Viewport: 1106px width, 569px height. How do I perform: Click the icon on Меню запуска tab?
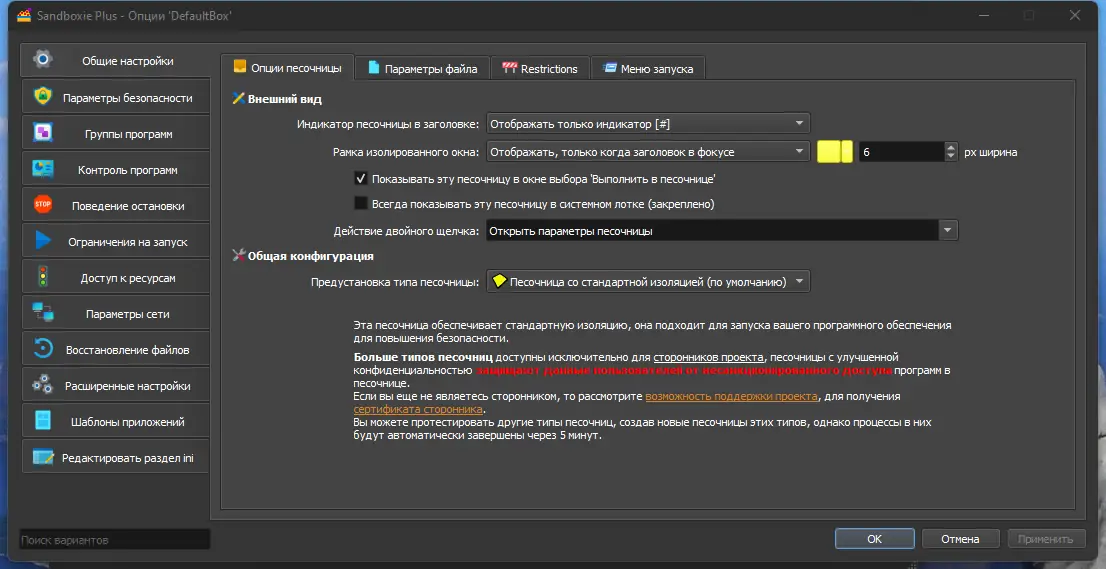tap(610, 68)
